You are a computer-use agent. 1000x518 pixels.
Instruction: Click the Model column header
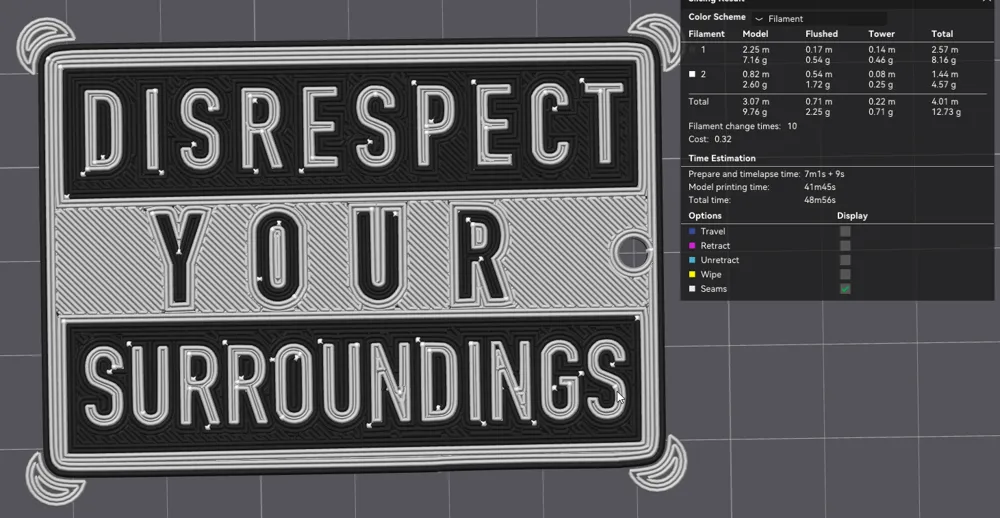point(755,34)
